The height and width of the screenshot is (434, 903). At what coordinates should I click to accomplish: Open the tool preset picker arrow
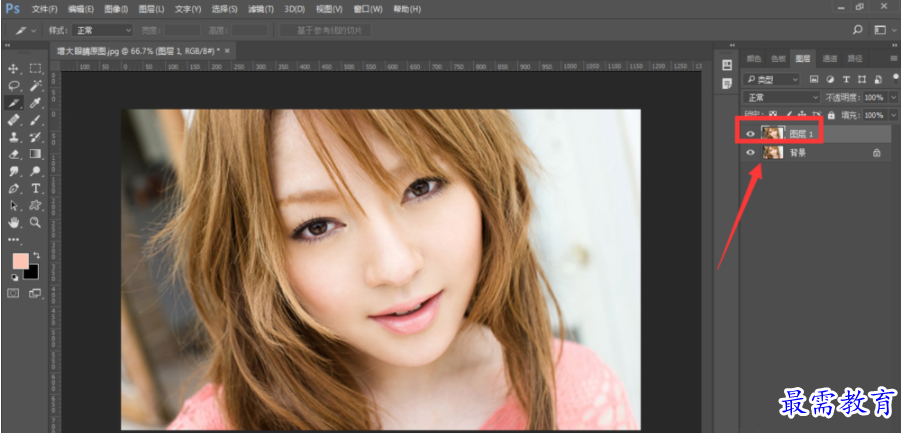coord(33,31)
